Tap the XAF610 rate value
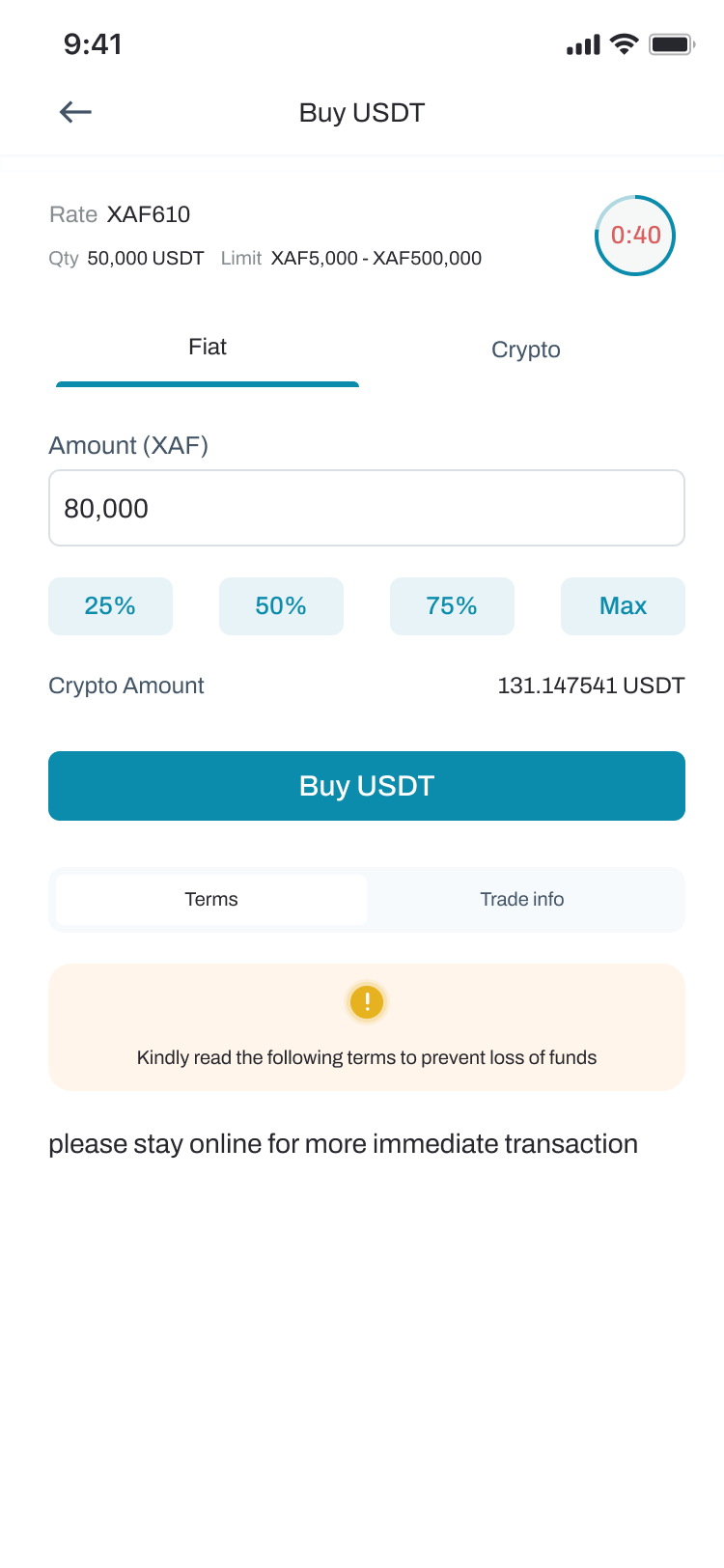 pos(149,214)
